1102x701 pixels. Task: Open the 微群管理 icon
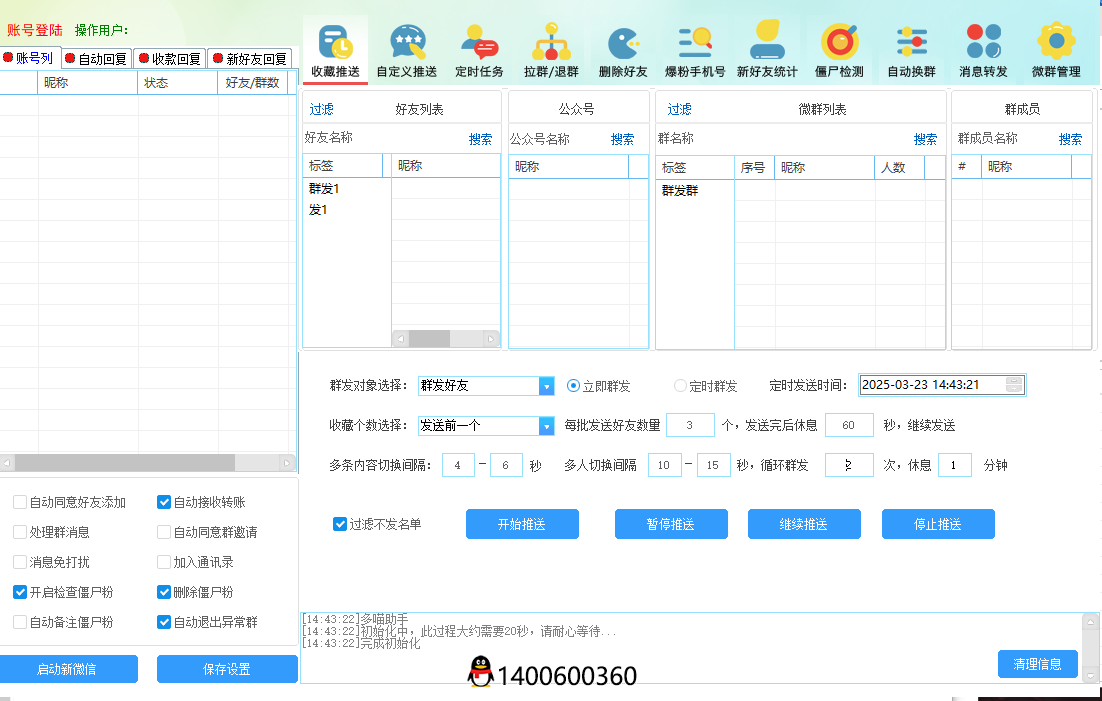pos(1056,51)
